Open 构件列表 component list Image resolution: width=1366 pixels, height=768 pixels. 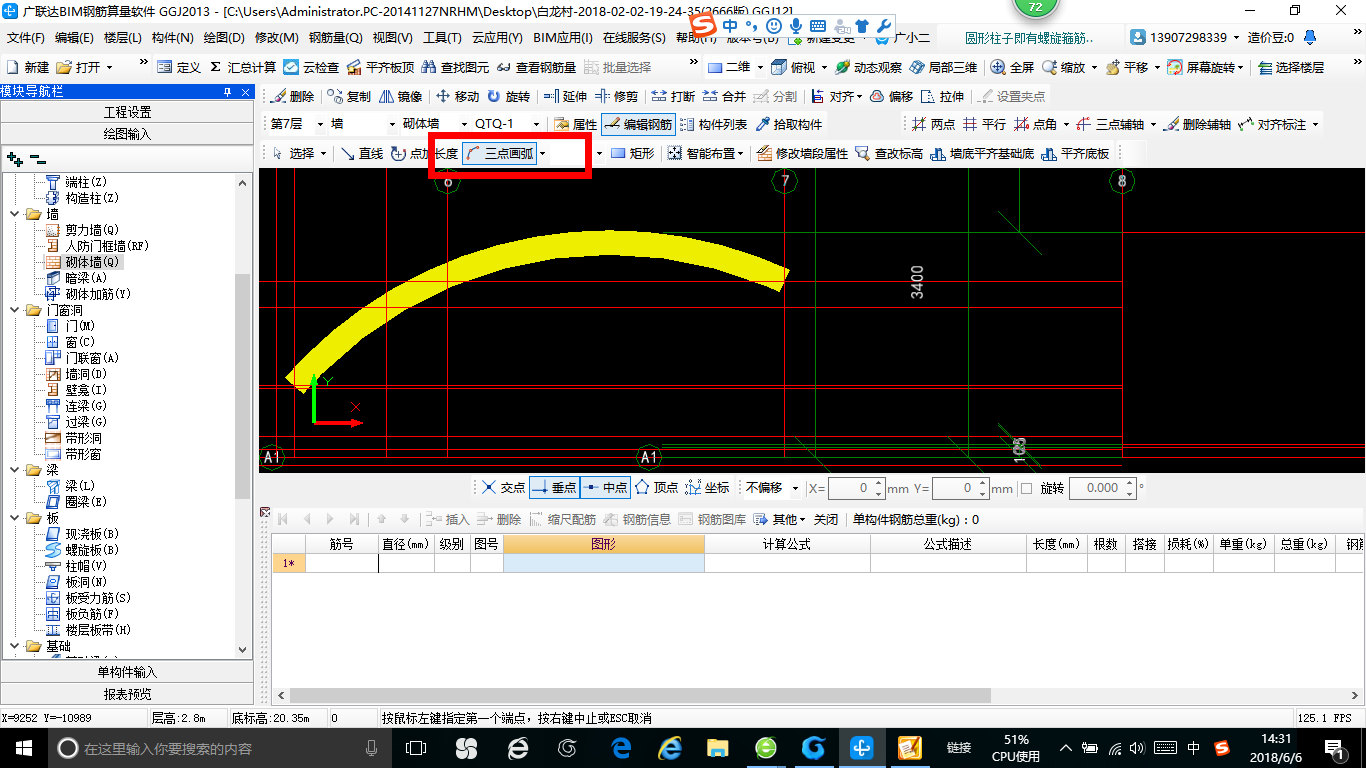pos(713,125)
